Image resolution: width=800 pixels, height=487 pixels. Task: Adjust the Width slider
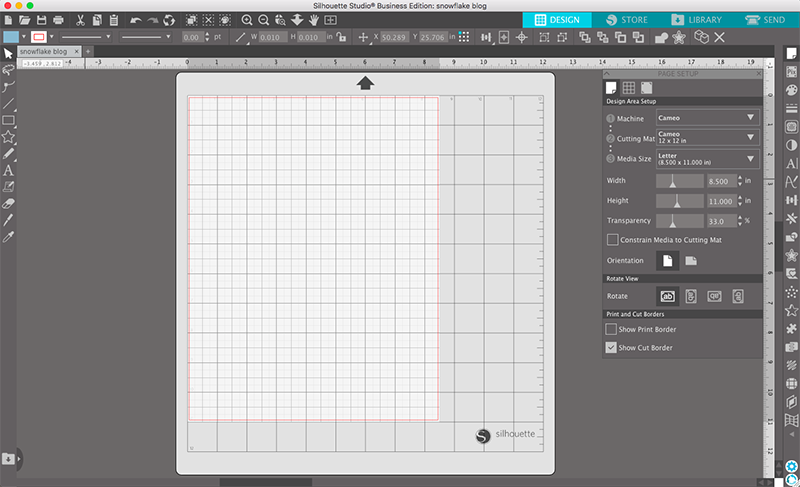(x=680, y=181)
